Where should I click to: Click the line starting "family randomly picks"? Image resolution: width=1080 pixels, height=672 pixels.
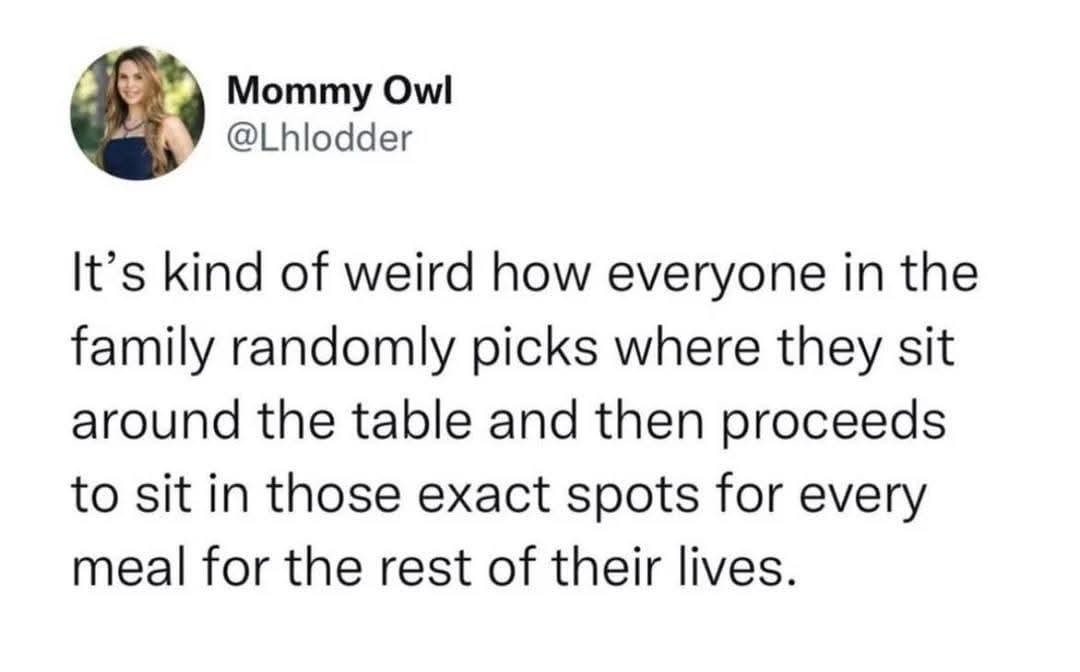tap(508, 349)
